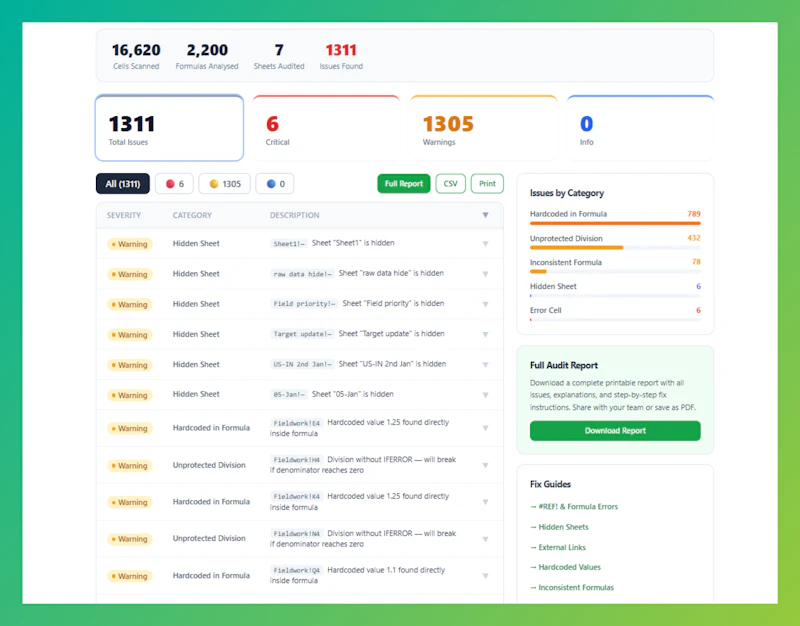The width and height of the screenshot is (800, 626).
Task: Filter by warnings yellow dot 1305
Action: pos(224,184)
